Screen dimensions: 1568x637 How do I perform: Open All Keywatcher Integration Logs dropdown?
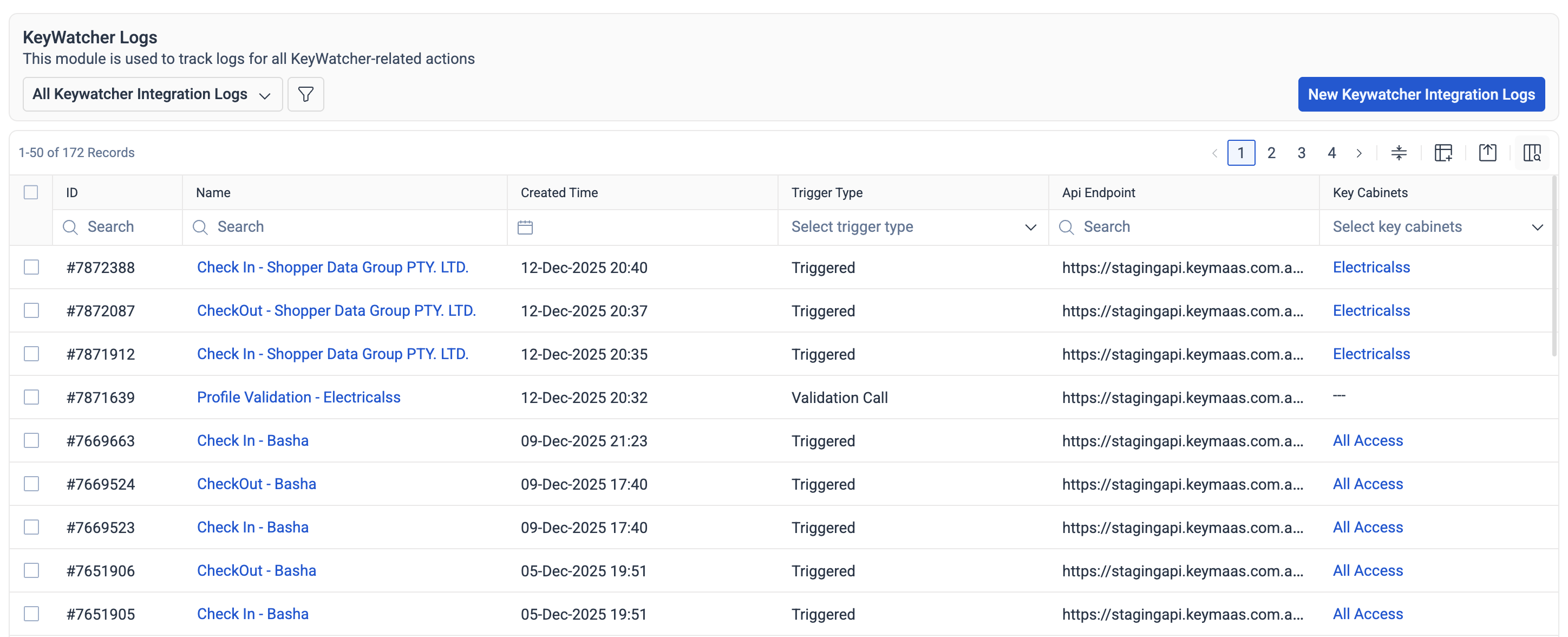click(x=152, y=94)
